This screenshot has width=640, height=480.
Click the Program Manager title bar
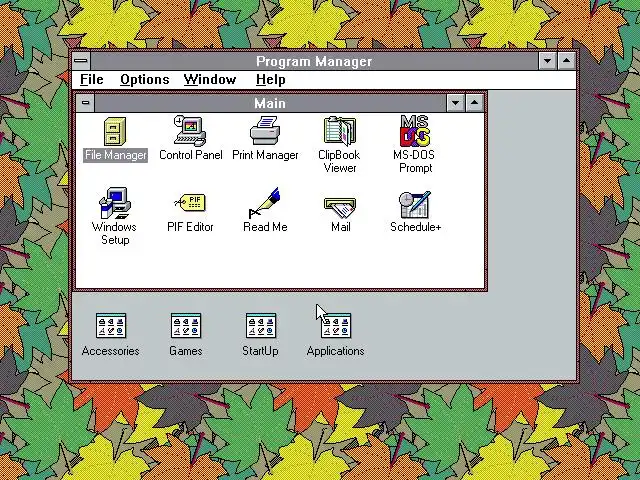point(314,61)
